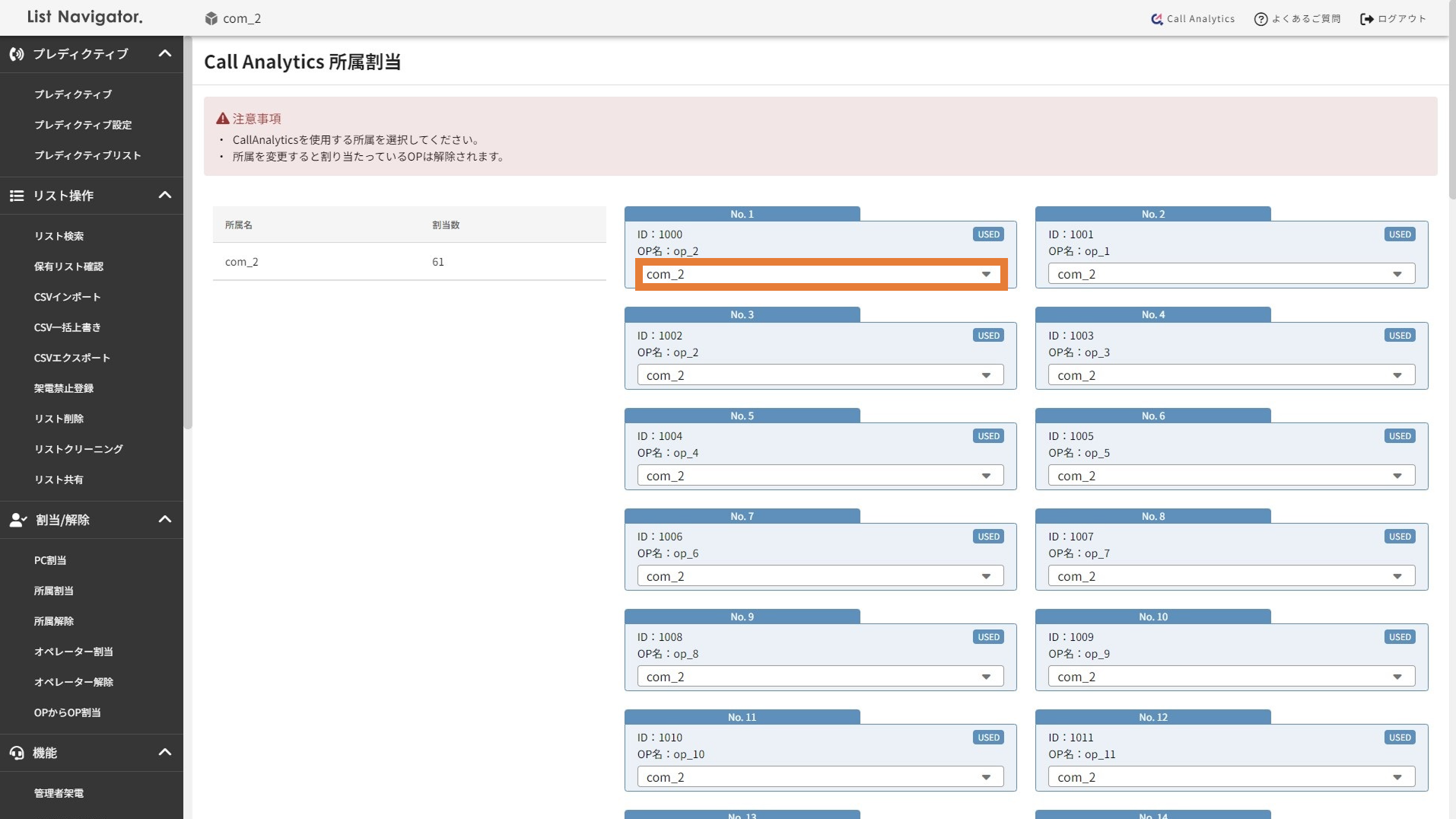1456x819 pixels.
Task: Click the list operations bullet-list icon
Action: [x=17, y=196]
